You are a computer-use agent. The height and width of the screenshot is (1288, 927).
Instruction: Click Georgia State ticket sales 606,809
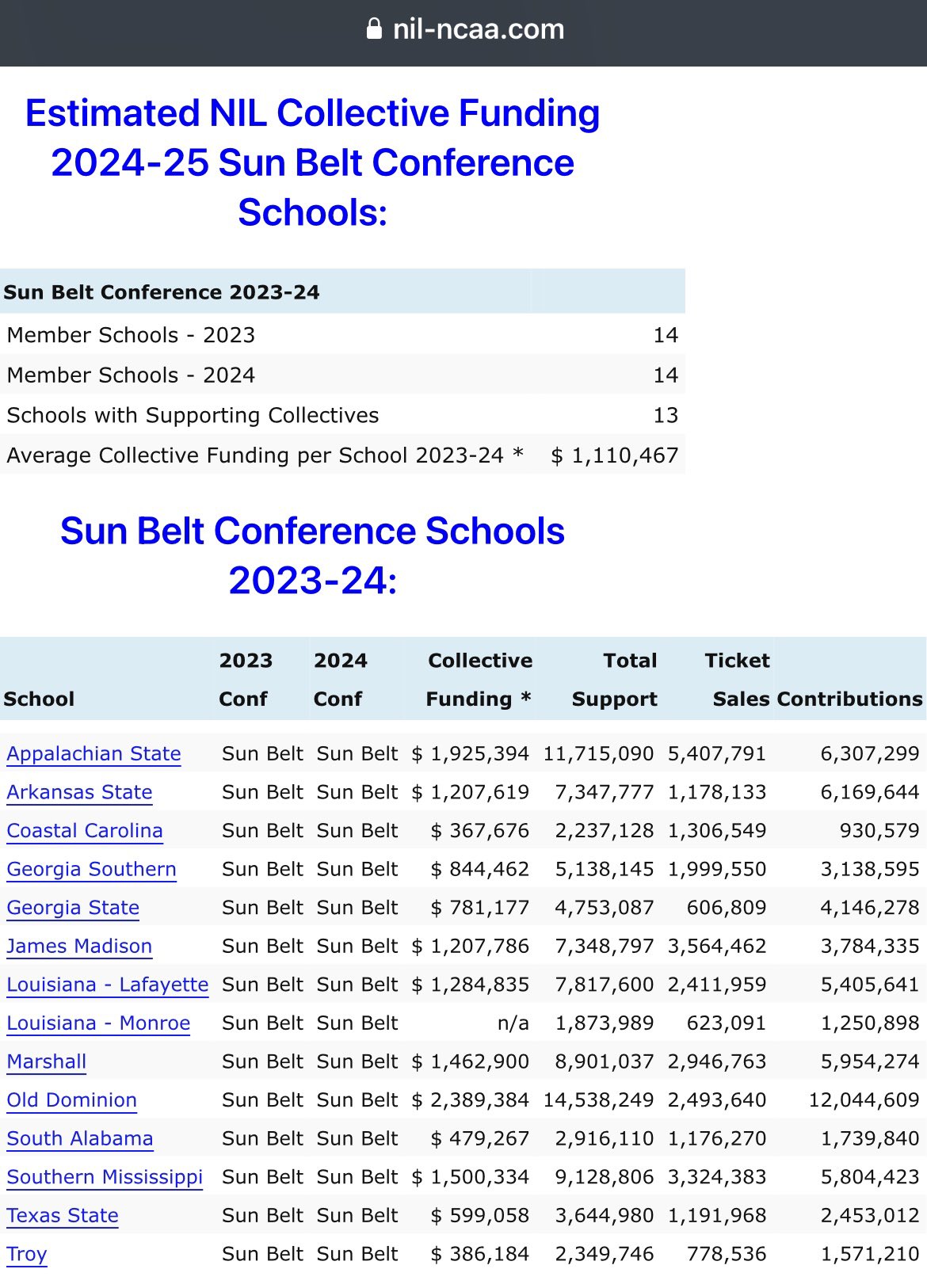[x=727, y=908]
